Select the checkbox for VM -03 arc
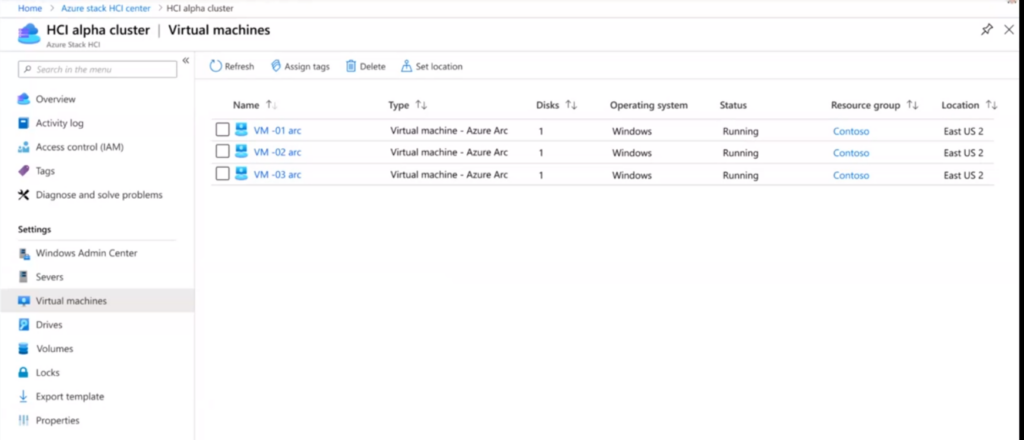Image resolution: width=1024 pixels, height=440 pixels. (x=223, y=174)
